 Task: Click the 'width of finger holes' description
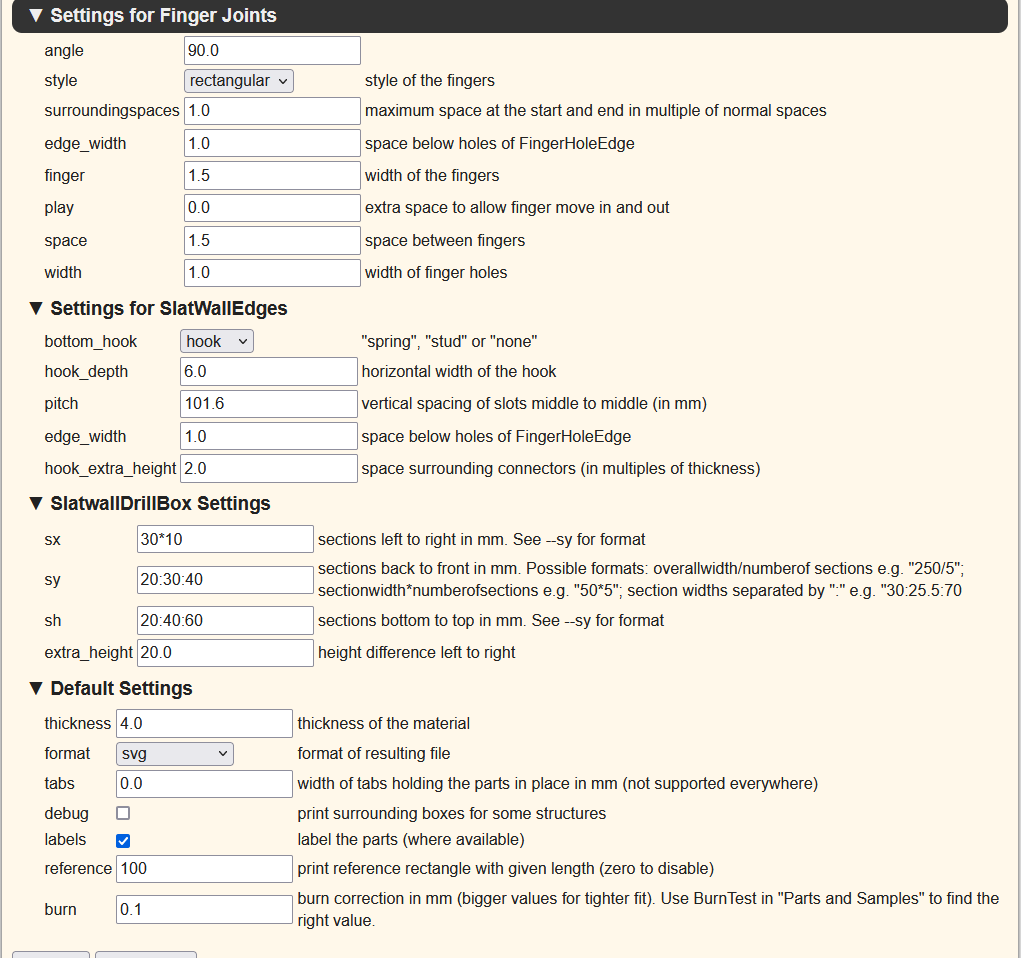(436, 273)
